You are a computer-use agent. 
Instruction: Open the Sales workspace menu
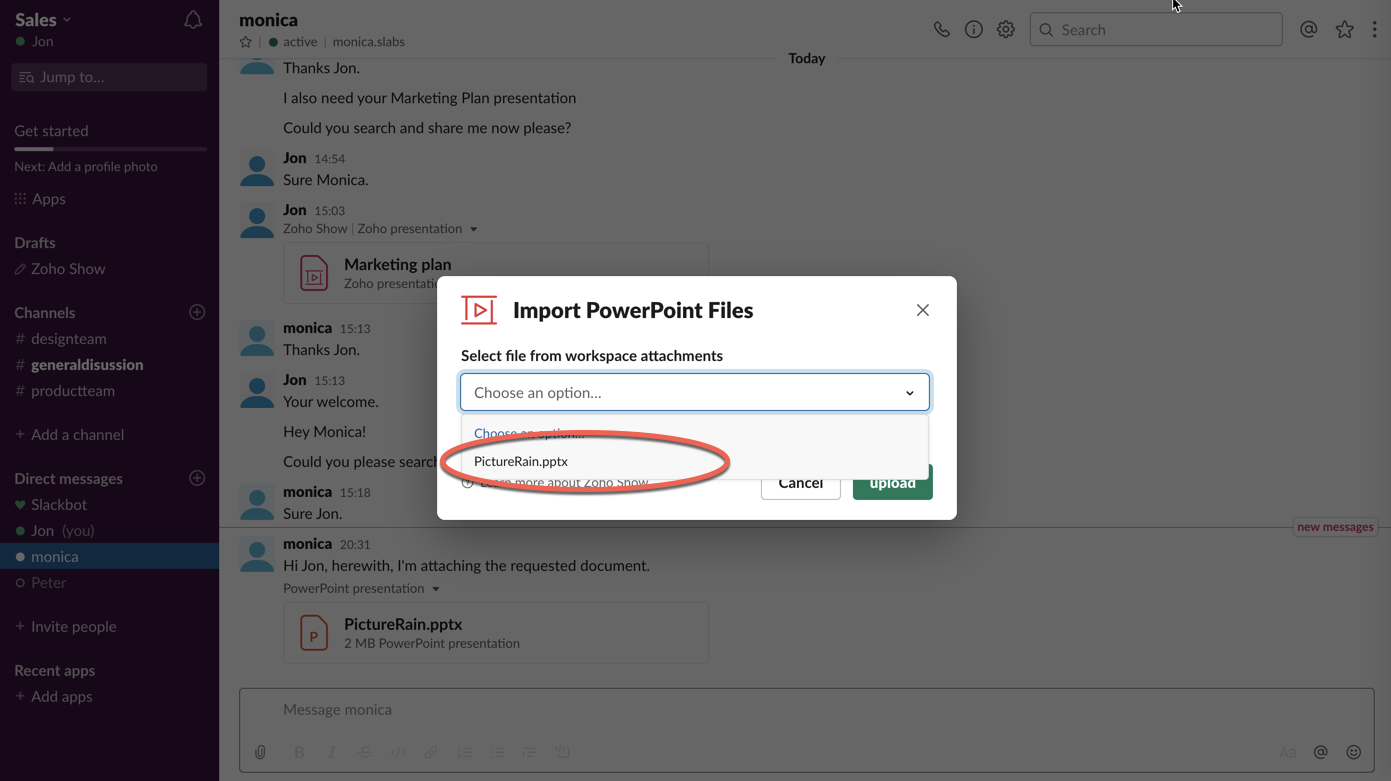tap(43, 20)
